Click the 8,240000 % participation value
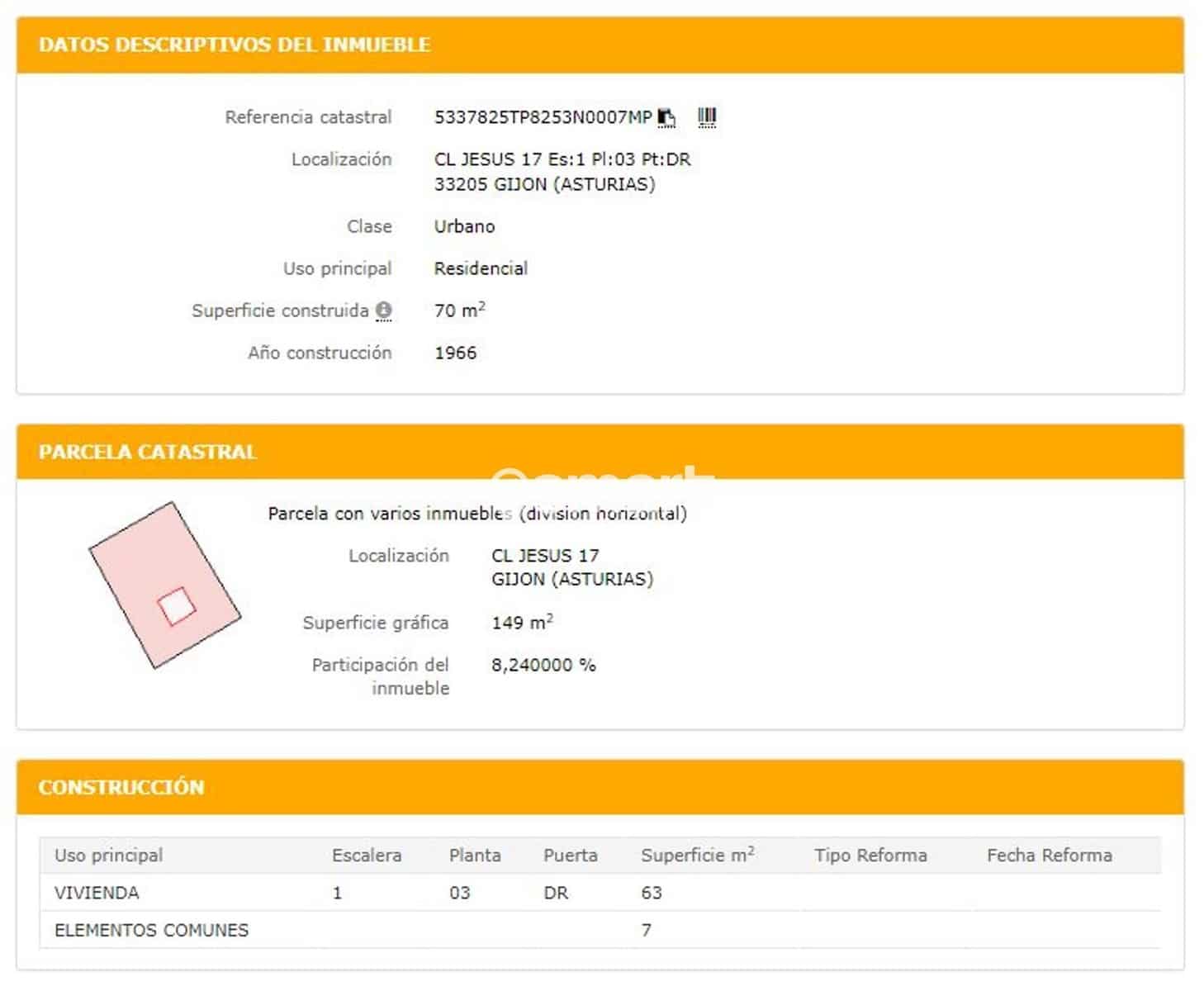This screenshot has height=991, width=1204. pyautogui.click(x=543, y=665)
